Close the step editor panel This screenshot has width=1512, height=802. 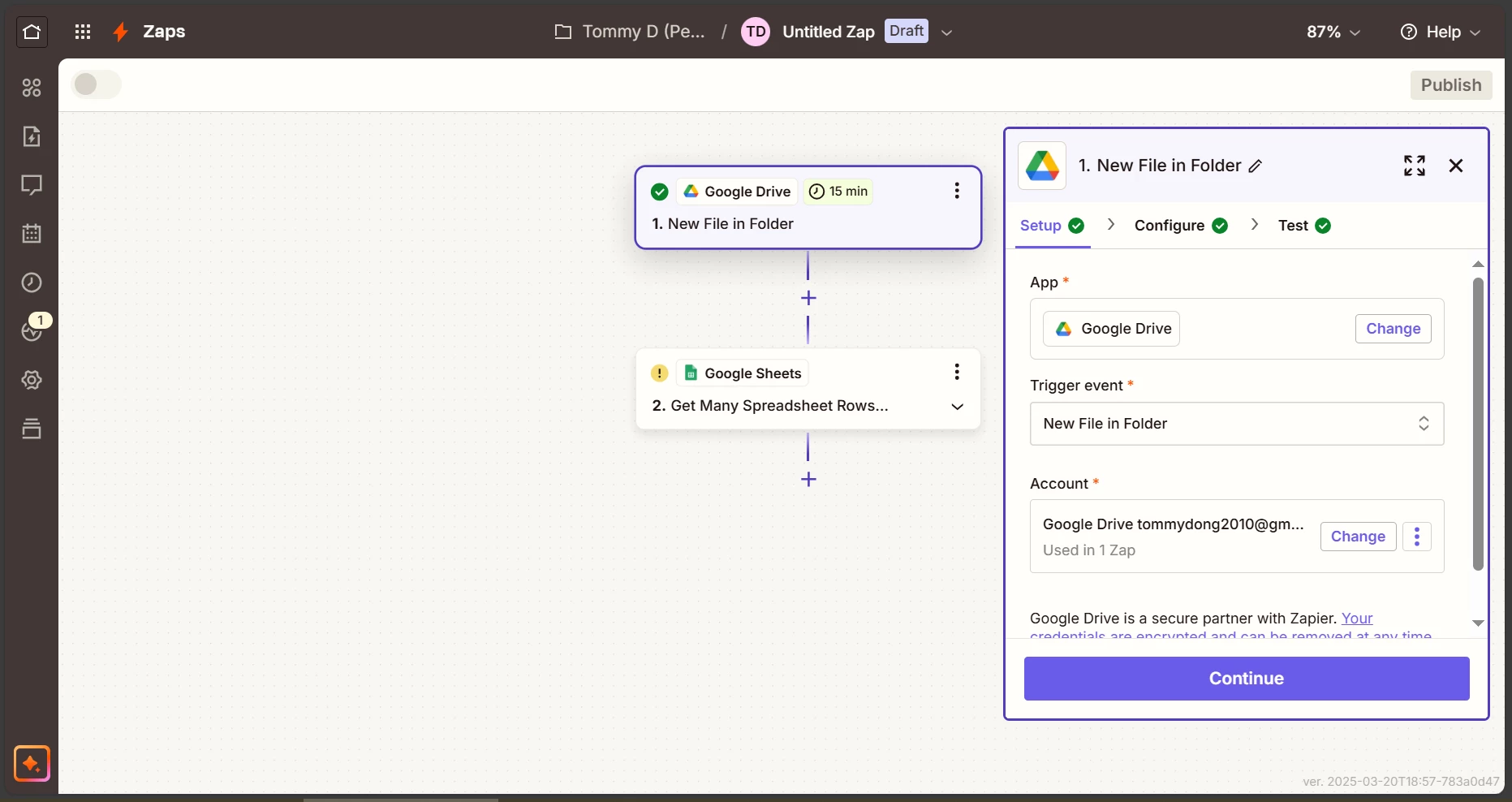click(1456, 166)
